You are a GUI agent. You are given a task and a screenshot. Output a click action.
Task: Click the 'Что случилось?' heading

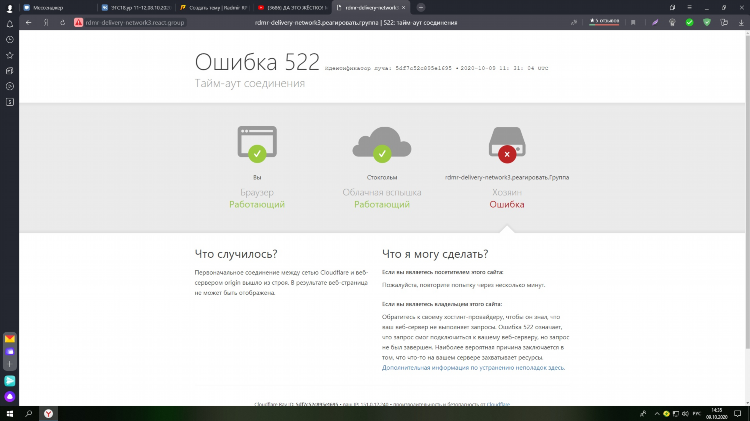tap(236, 254)
